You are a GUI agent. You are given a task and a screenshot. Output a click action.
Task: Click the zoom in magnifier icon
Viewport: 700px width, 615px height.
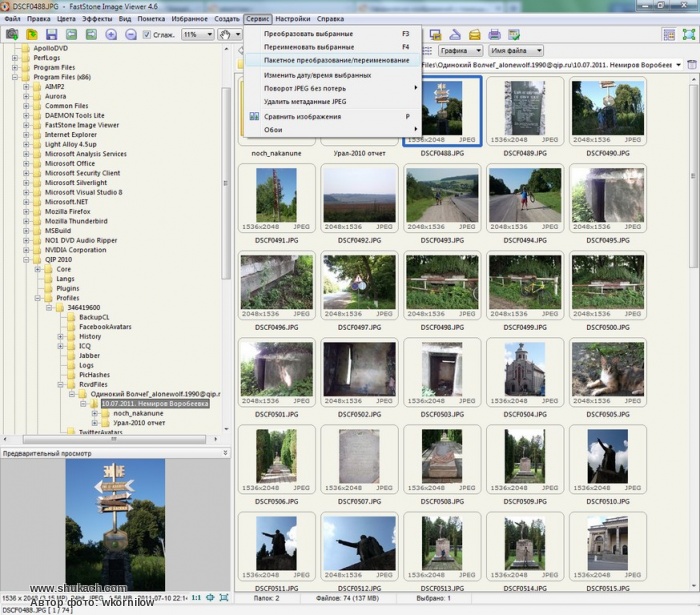pyautogui.click(x=111, y=34)
